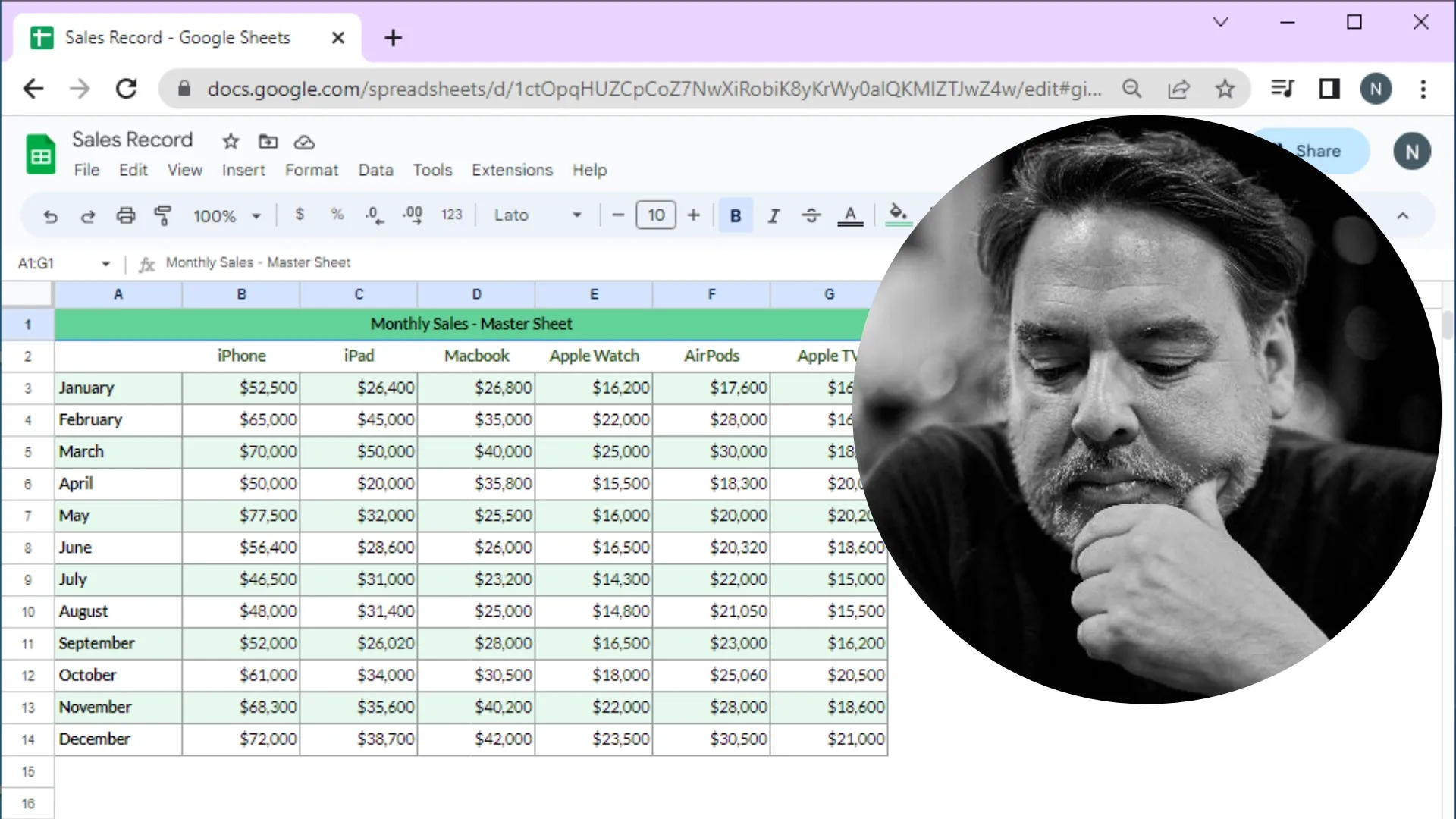
Task: Close the Sales Record tab
Action: click(338, 38)
